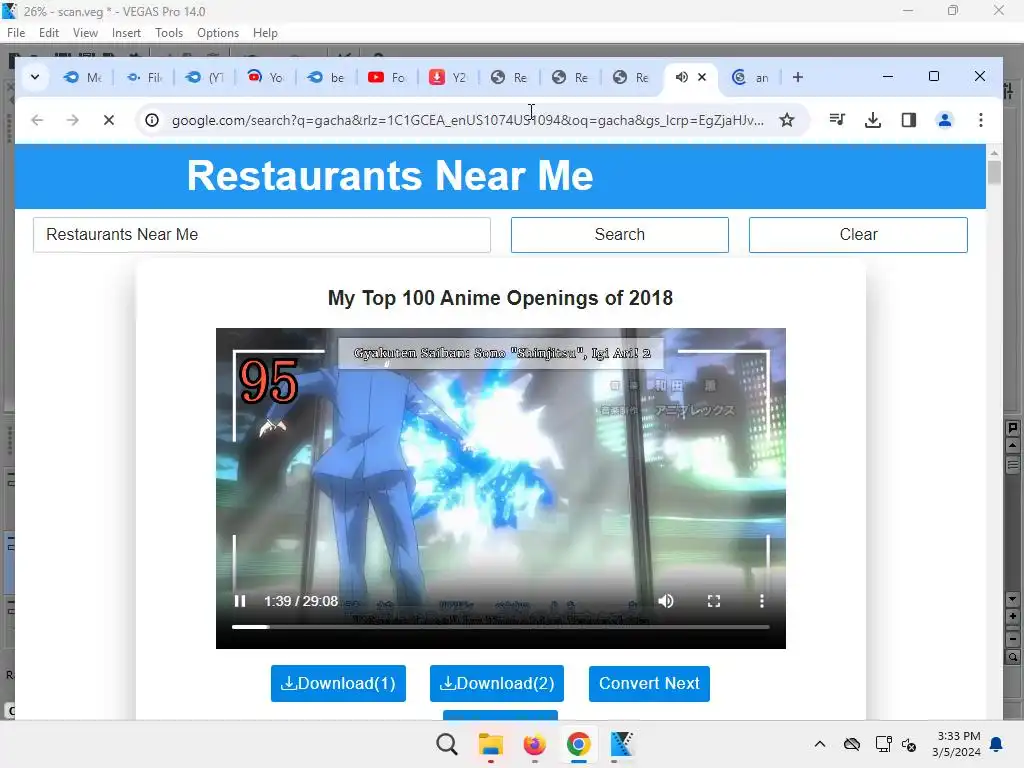Click the page vertical scrollbar thumb
This screenshot has width=1024, height=768.
tap(994, 173)
